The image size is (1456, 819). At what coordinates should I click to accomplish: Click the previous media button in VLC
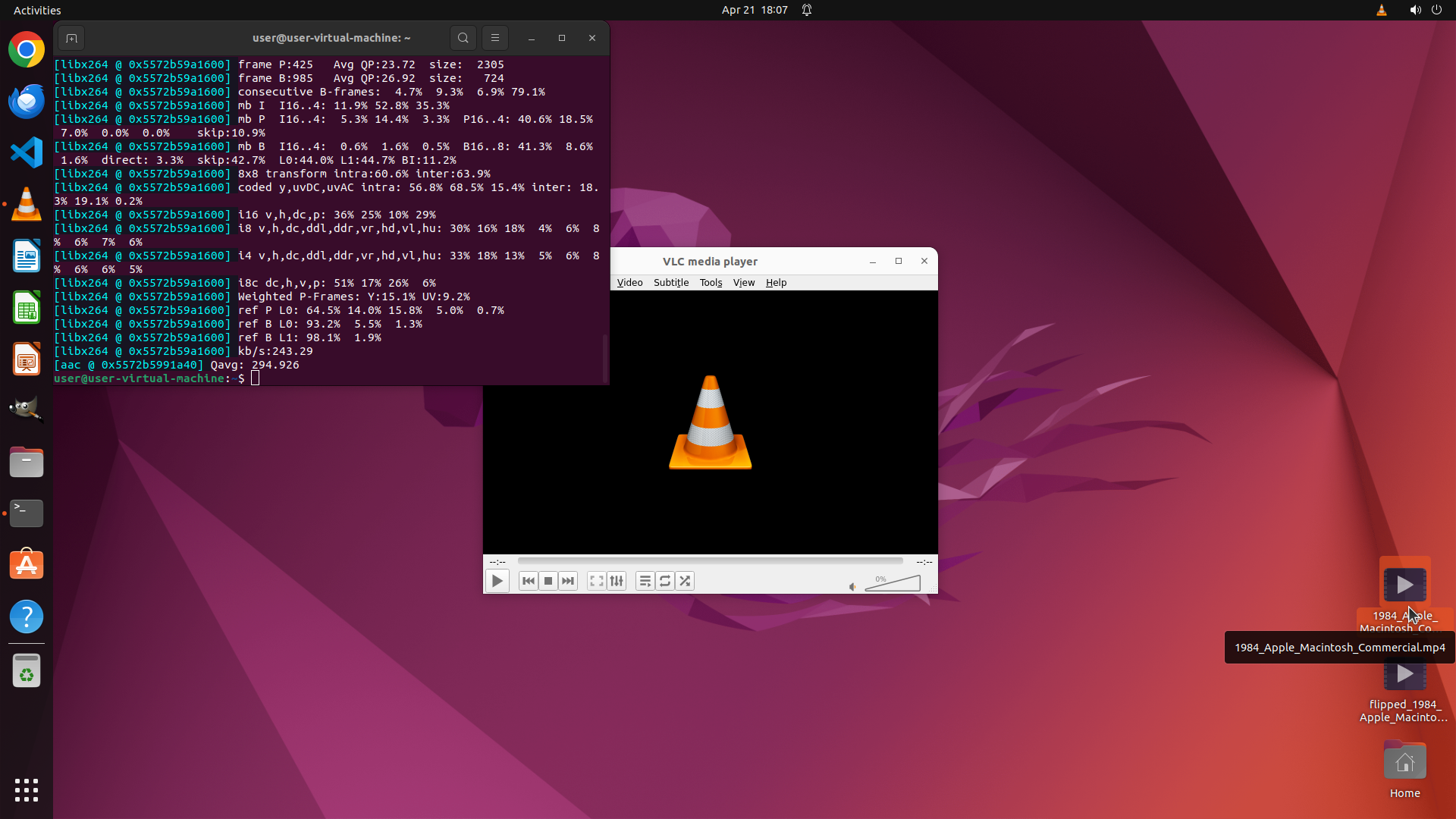pyautogui.click(x=529, y=581)
